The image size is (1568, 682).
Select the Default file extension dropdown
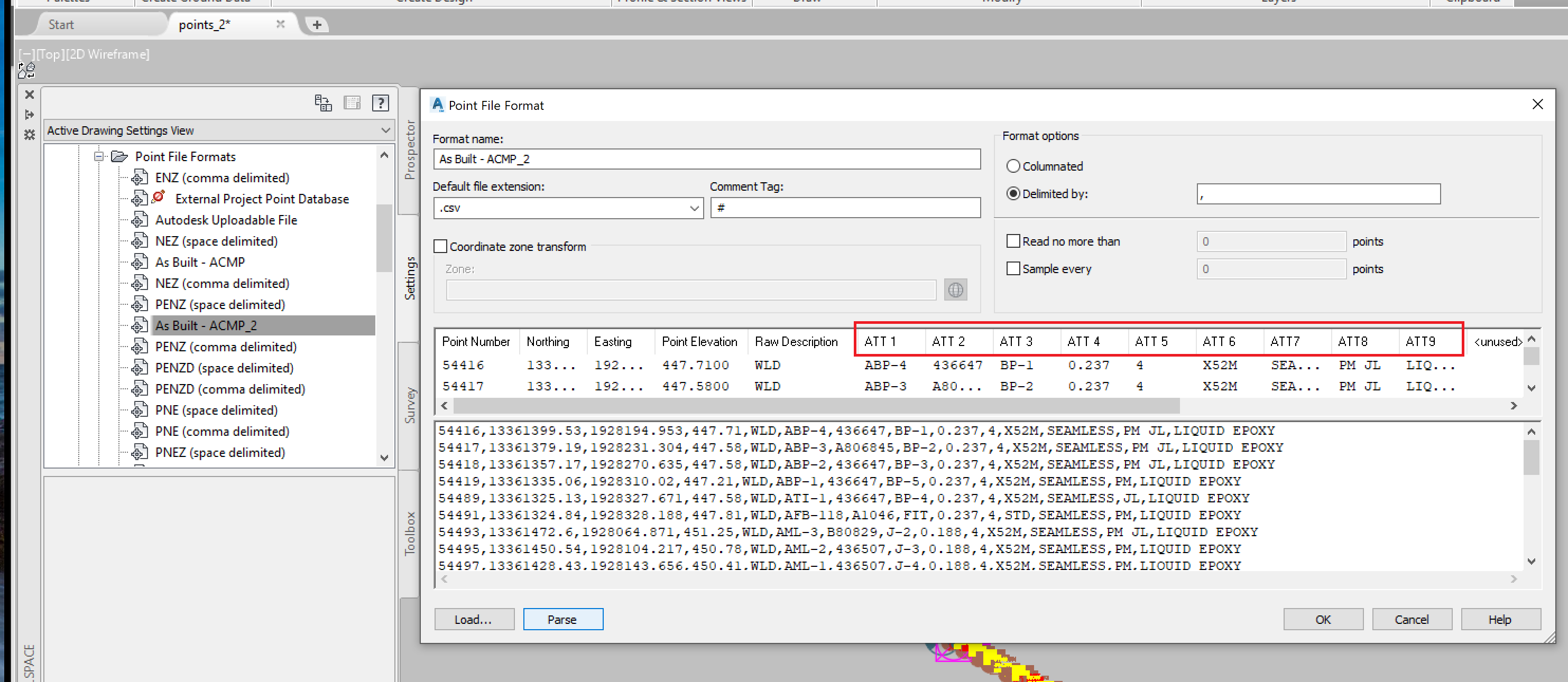tap(566, 207)
